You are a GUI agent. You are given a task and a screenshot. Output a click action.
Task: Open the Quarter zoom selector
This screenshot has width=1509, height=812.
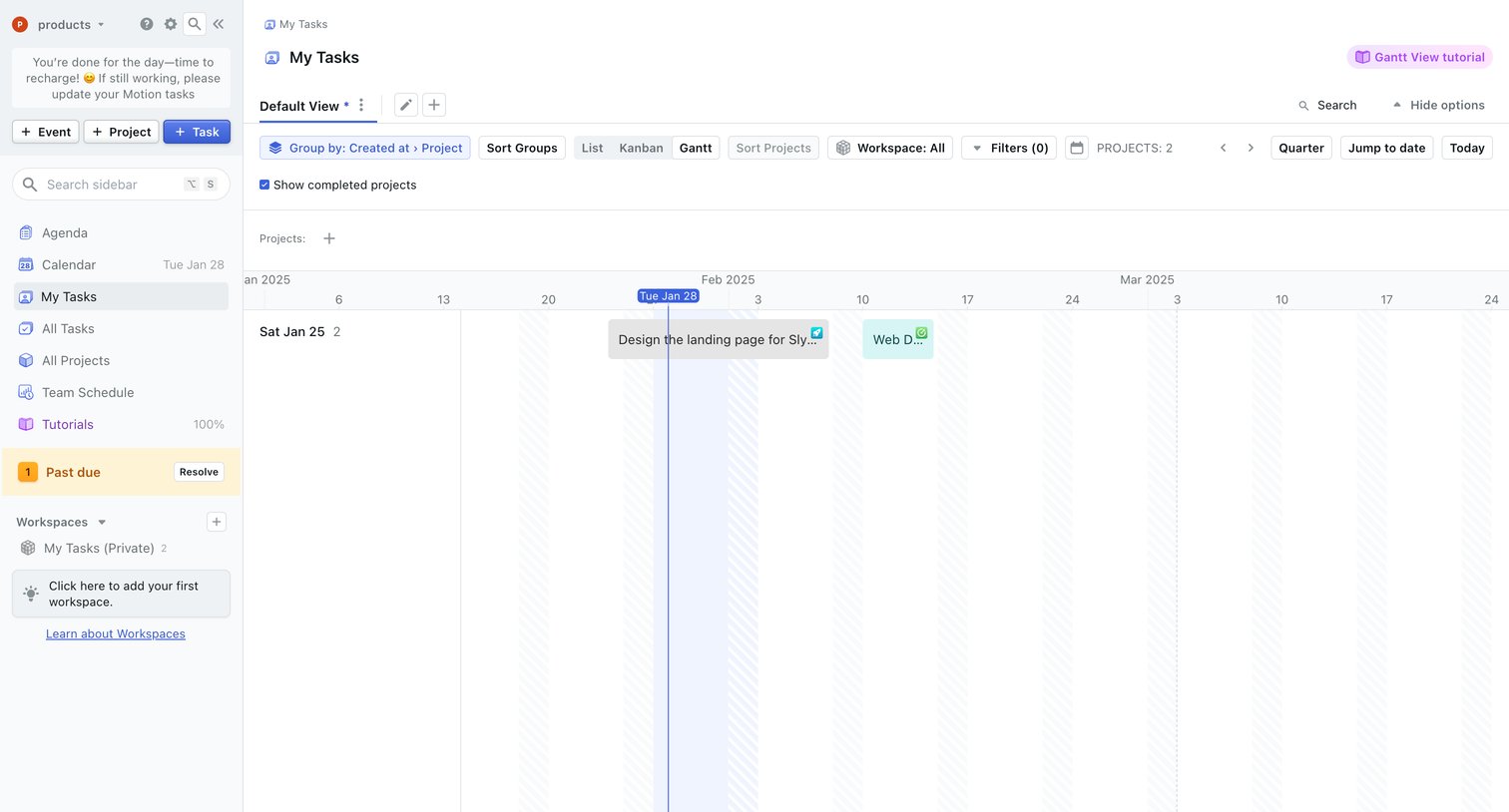click(1301, 148)
